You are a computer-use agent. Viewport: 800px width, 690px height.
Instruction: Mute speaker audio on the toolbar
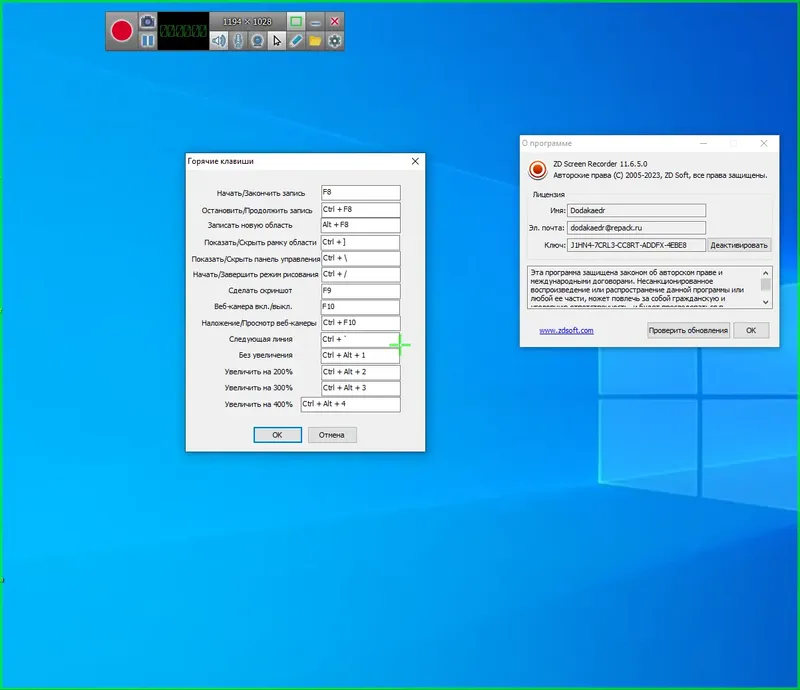click(220, 41)
